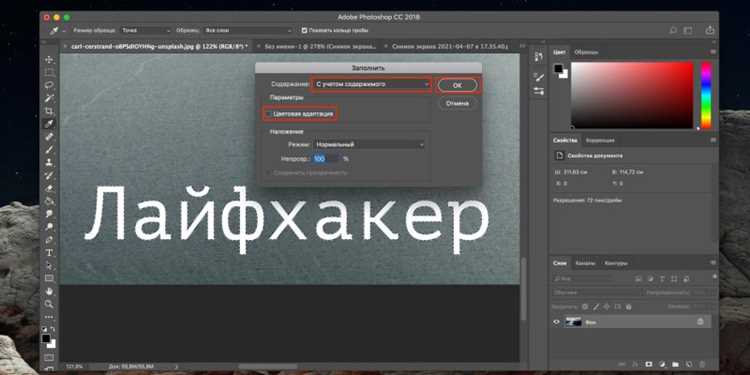
Task: Select the Lasso tool
Action: (49, 86)
